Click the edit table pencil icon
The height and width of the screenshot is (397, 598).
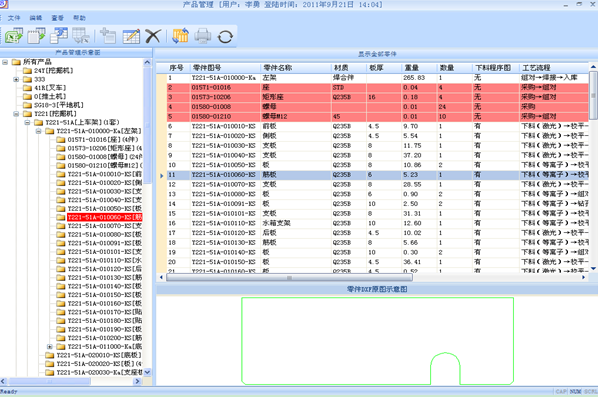tap(131, 36)
